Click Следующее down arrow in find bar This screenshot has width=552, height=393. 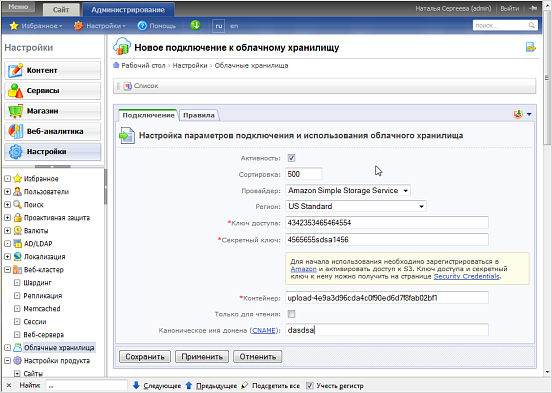point(136,385)
